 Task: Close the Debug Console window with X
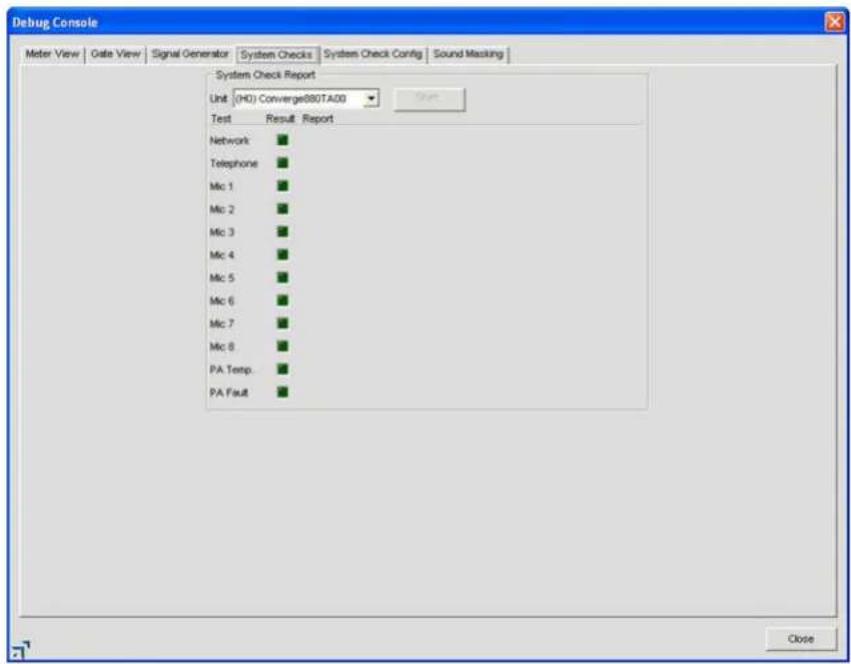pos(835,22)
